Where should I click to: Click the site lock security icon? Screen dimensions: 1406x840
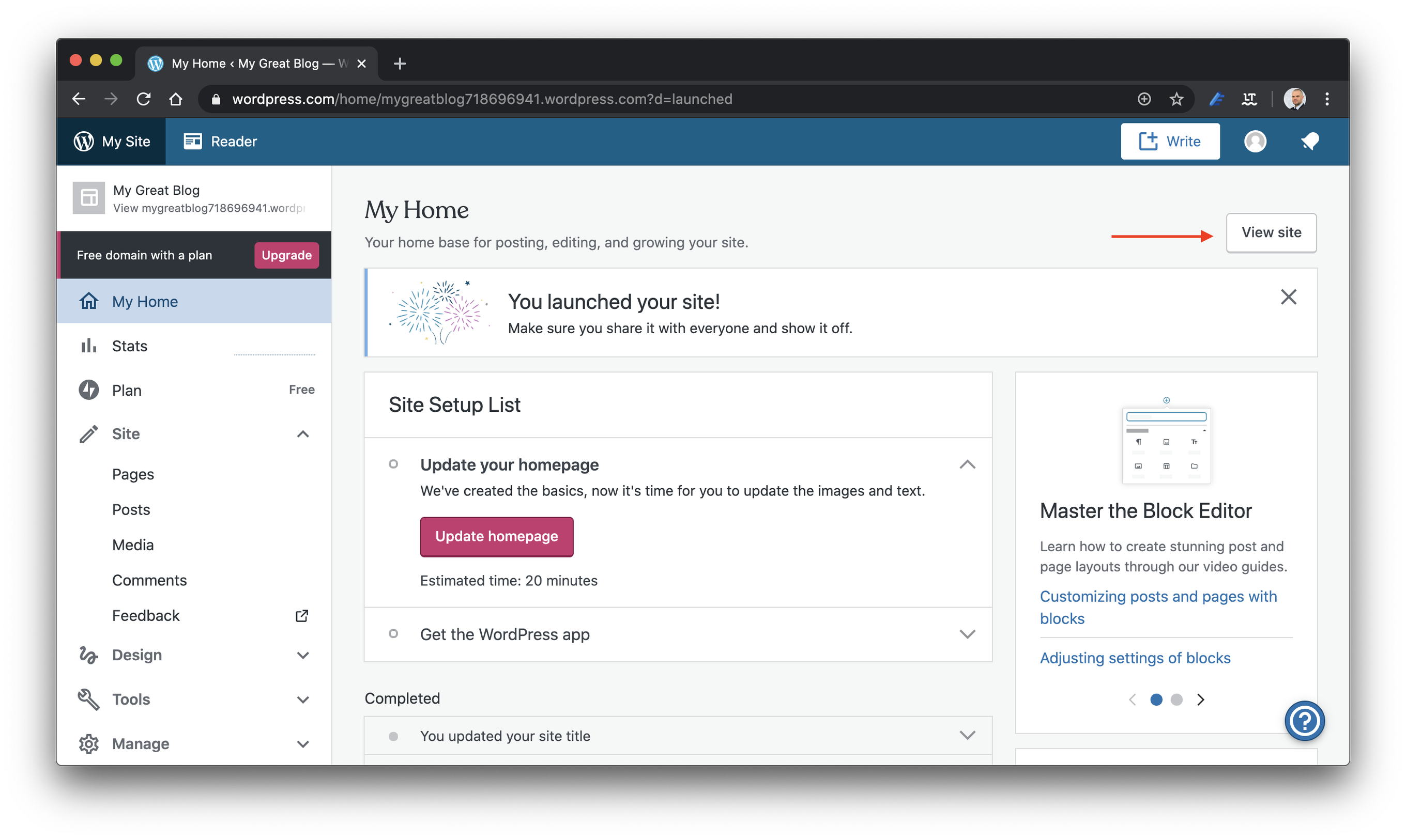[x=215, y=99]
